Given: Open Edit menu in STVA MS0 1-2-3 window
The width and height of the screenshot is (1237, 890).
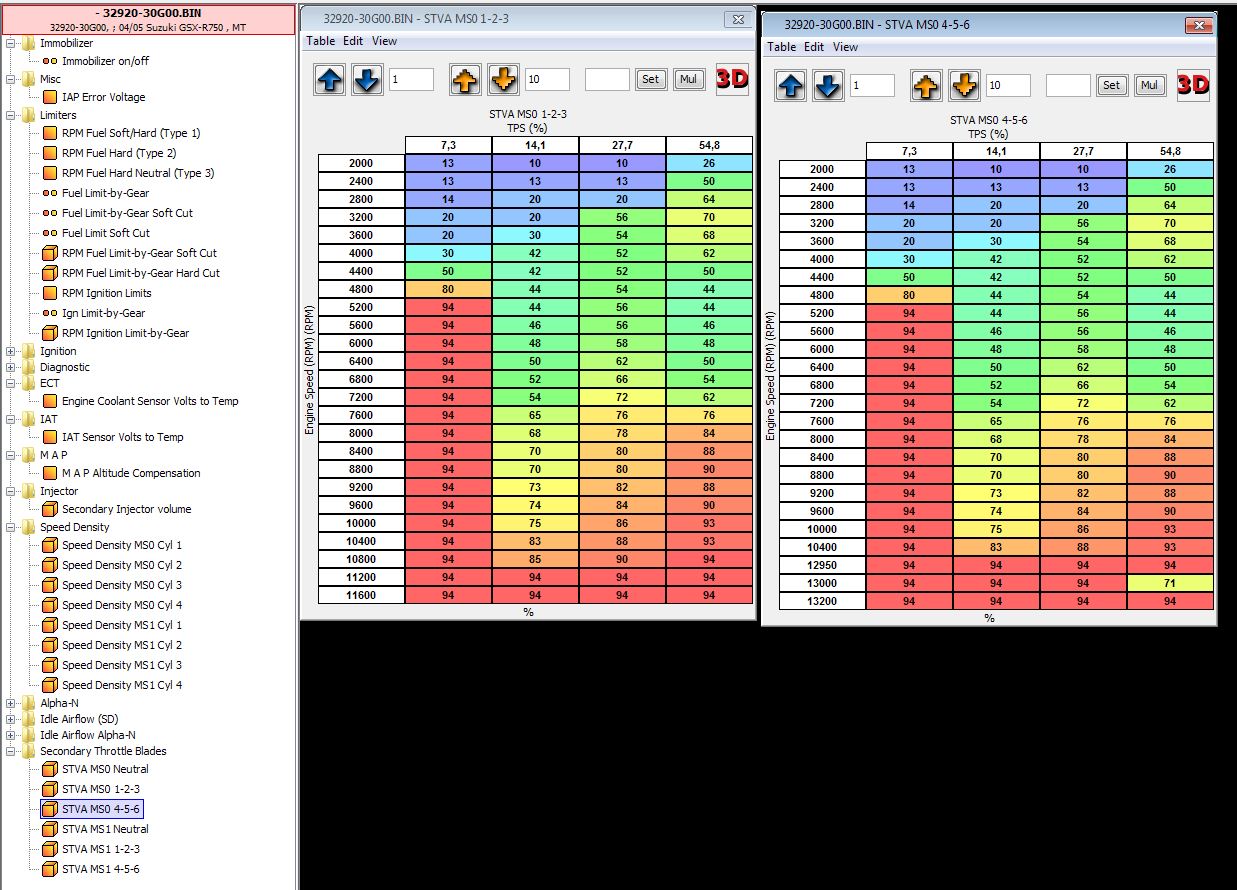Looking at the screenshot, I should (x=353, y=41).
